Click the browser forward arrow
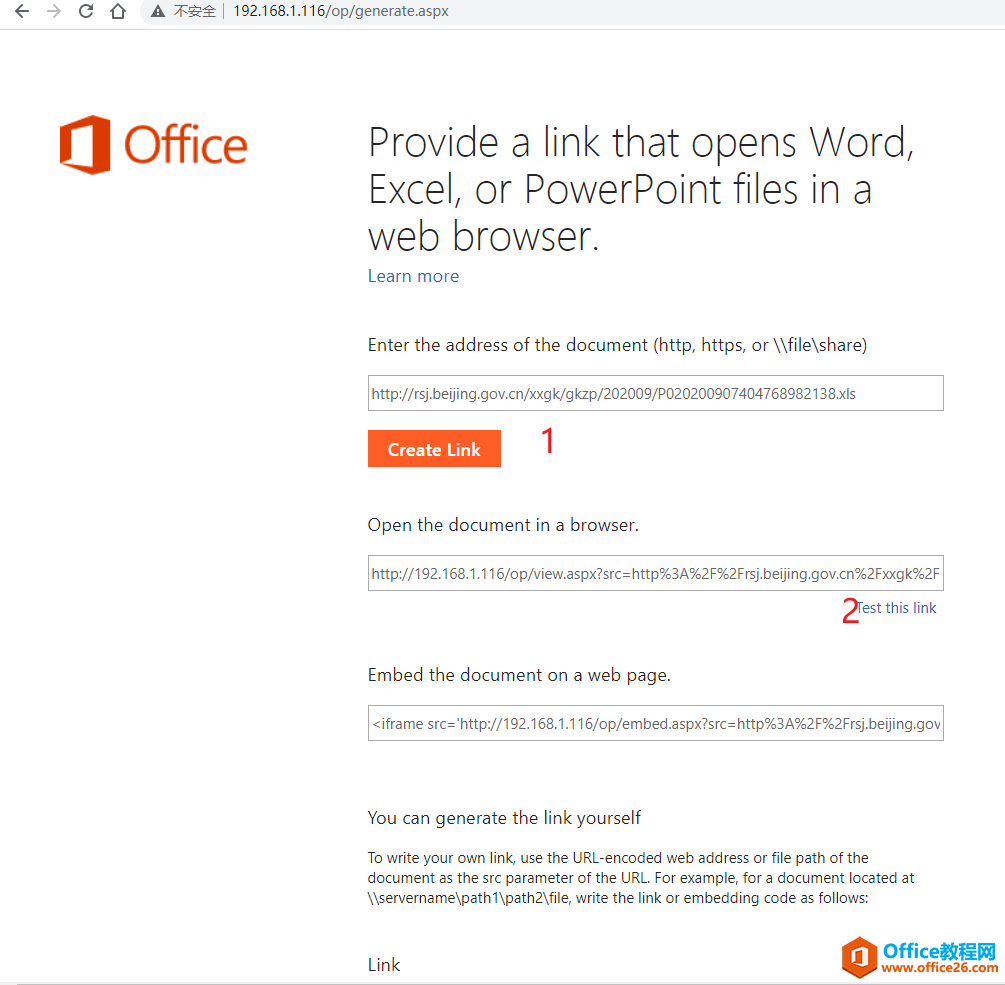The height and width of the screenshot is (985, 1005). [53, 12]
